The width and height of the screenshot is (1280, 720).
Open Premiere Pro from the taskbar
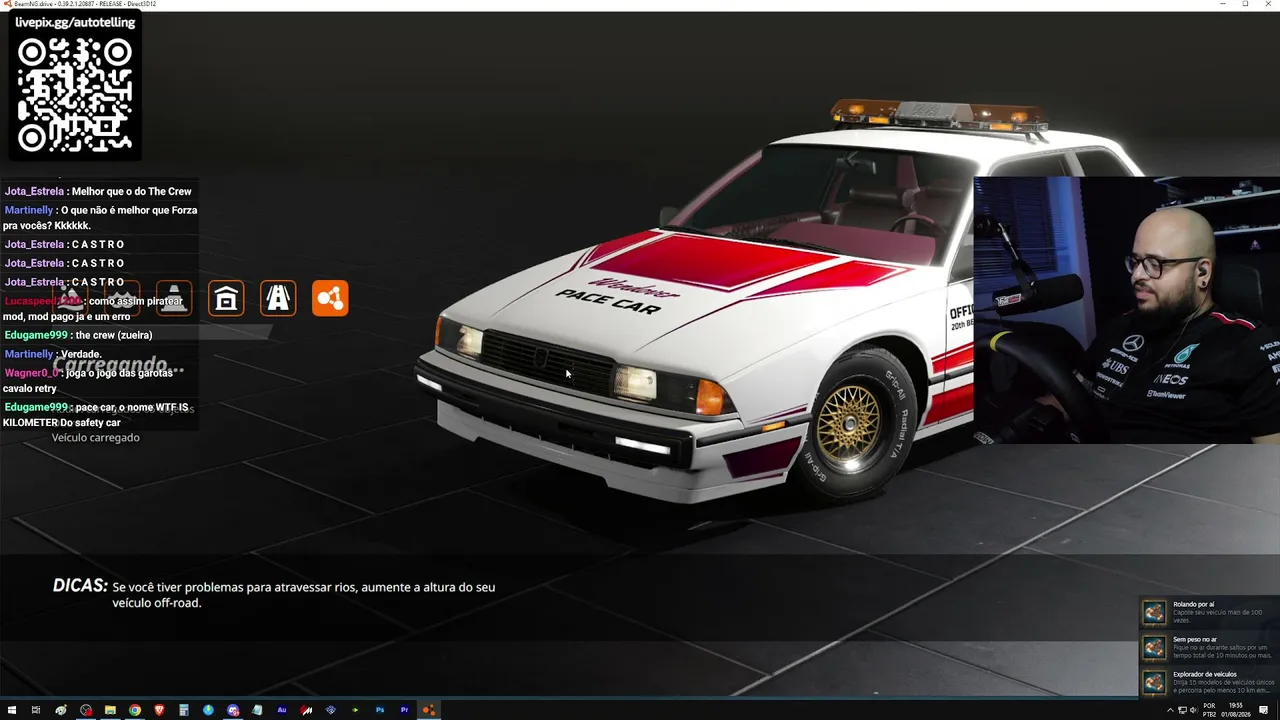pyautogui.click(x=404, y=710)
